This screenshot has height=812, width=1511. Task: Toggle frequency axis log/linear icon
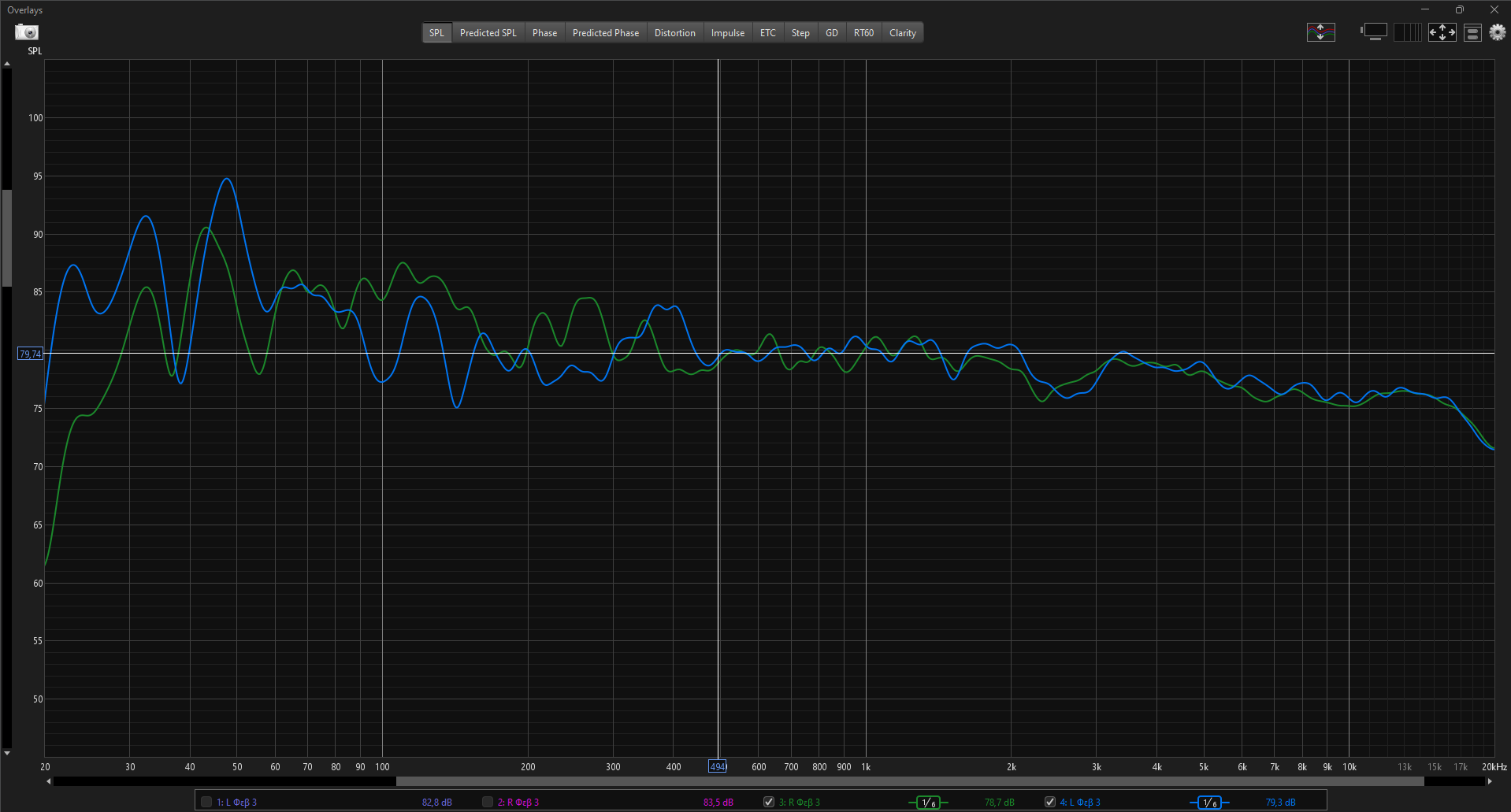point(1408,32)
